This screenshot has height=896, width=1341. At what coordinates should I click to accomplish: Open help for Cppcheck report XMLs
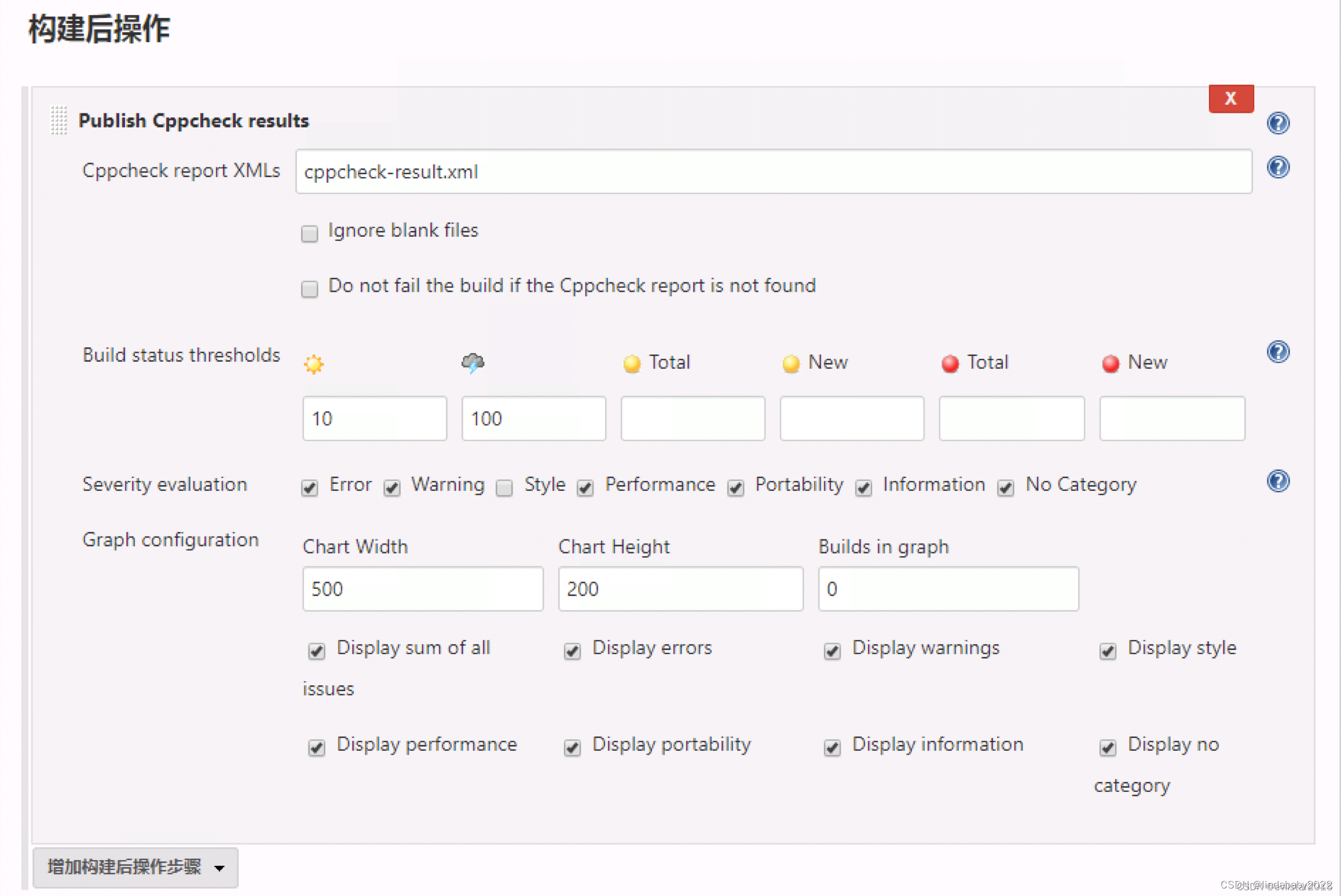click(1278, 167)
